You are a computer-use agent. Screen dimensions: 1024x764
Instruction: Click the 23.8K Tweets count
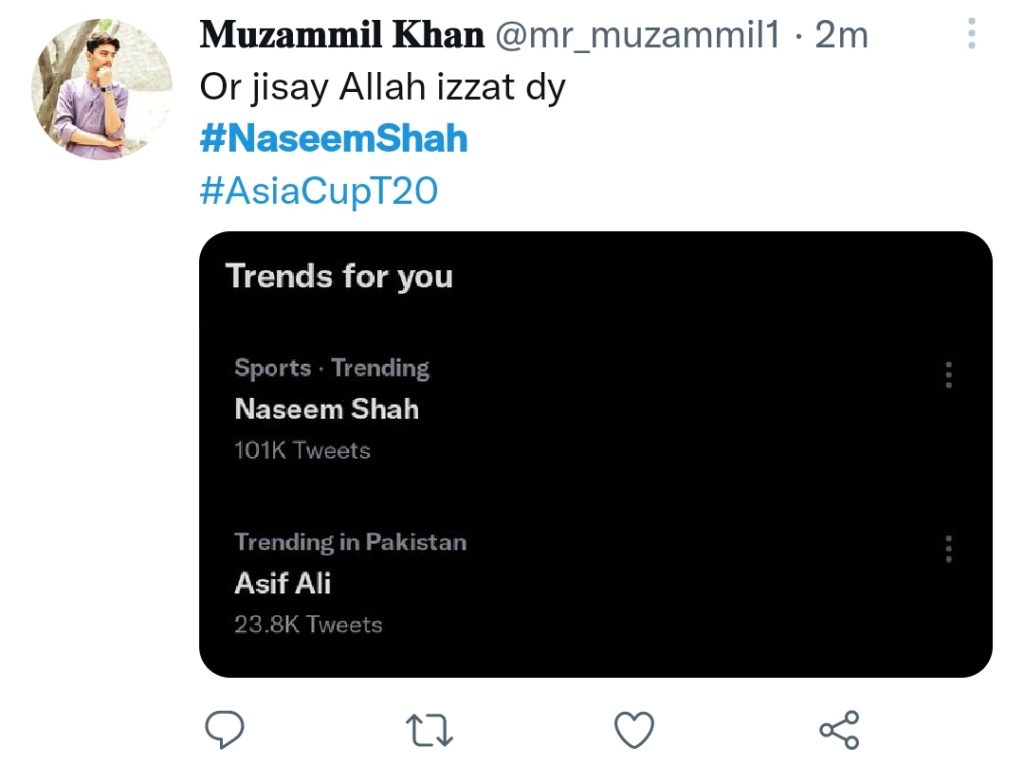(308, 625)
